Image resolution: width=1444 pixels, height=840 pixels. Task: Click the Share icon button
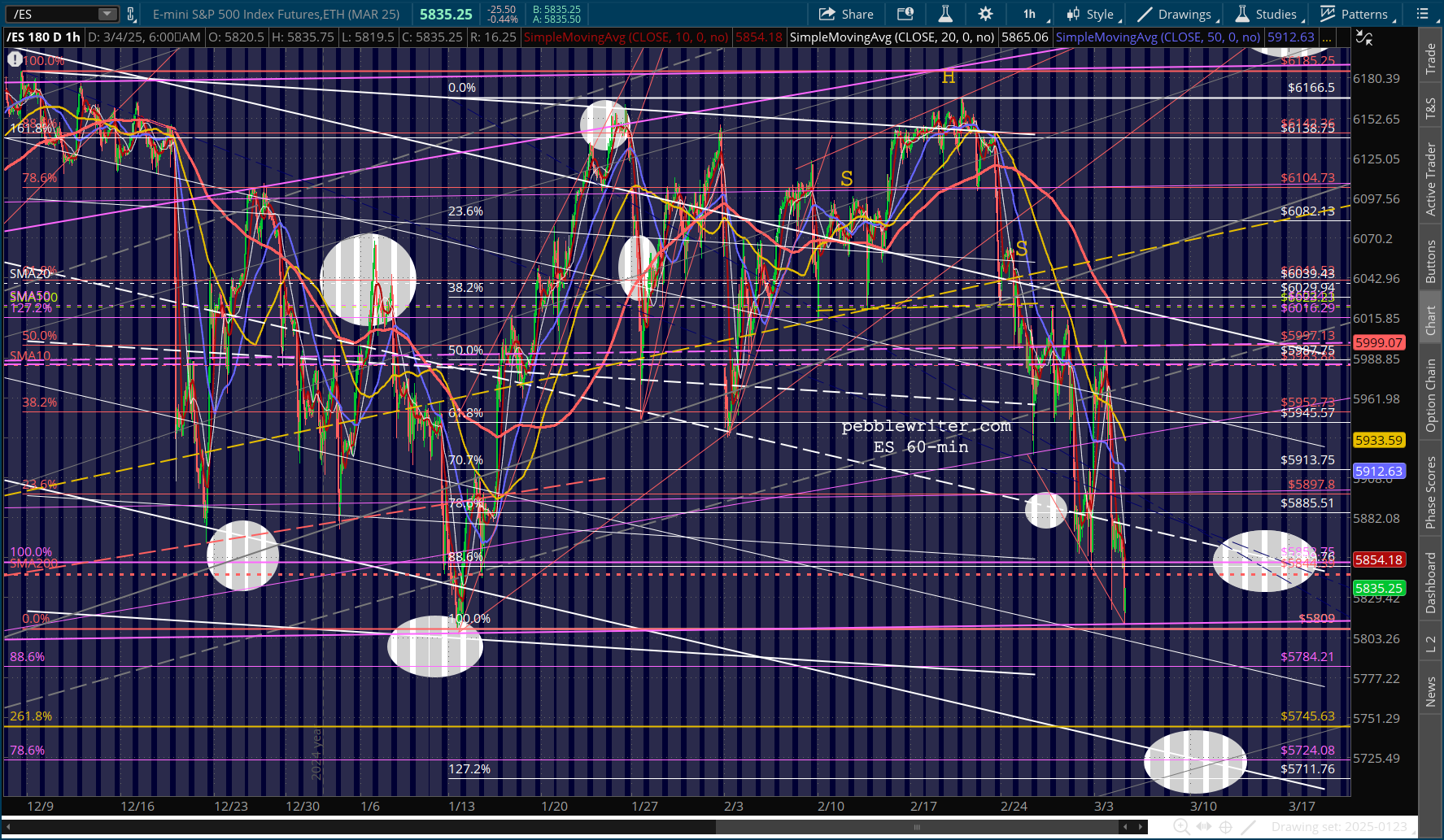846,14
